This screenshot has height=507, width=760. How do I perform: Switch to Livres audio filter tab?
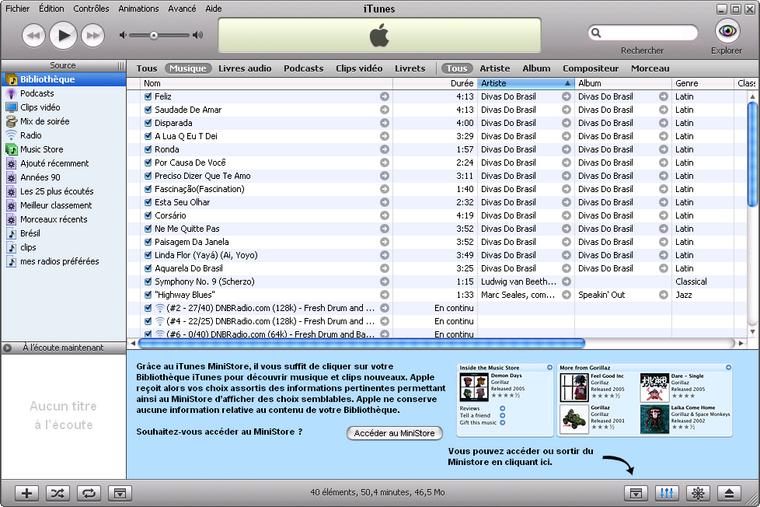pyautogui.click(x=245, y=69)
